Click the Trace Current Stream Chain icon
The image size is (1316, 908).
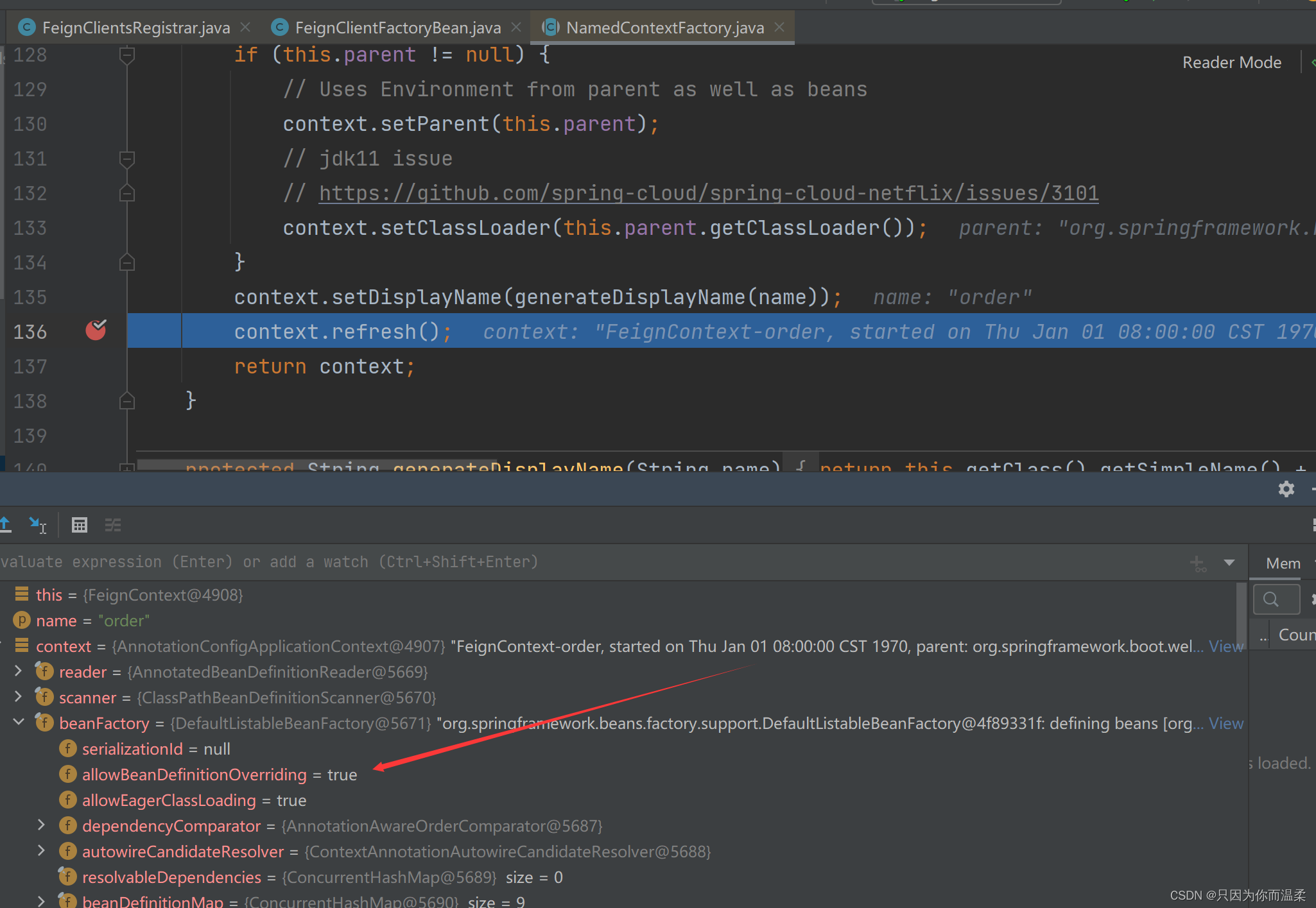(x=113, y=525)
